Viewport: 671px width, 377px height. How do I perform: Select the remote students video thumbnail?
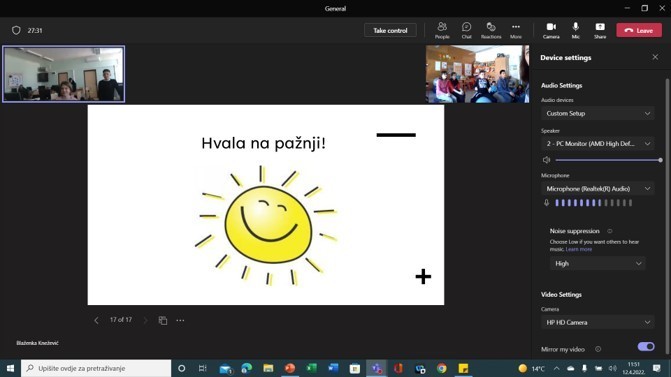[477, 74]
